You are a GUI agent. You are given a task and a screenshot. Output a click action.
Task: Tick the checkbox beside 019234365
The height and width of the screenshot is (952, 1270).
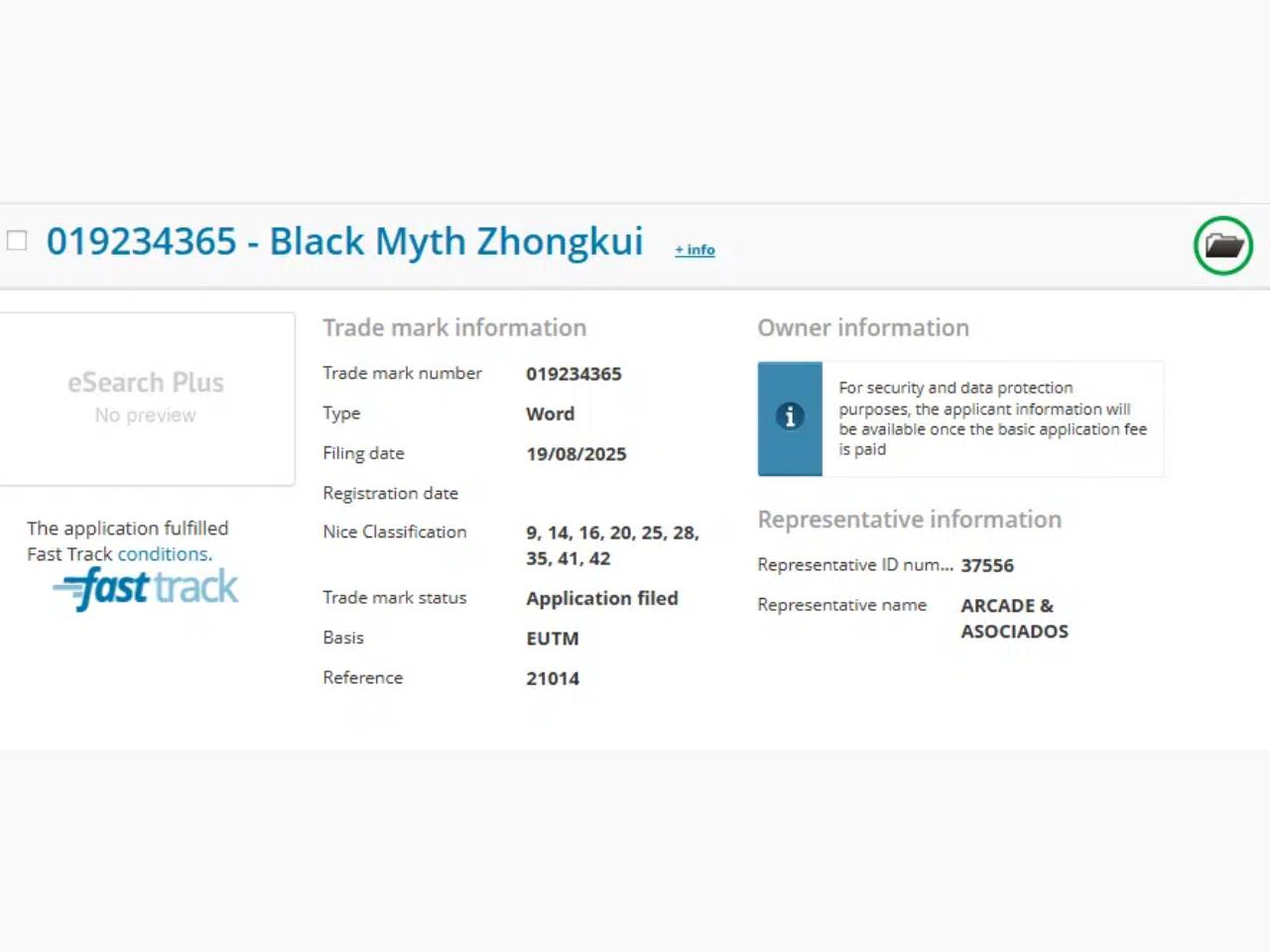click(17, 240)
